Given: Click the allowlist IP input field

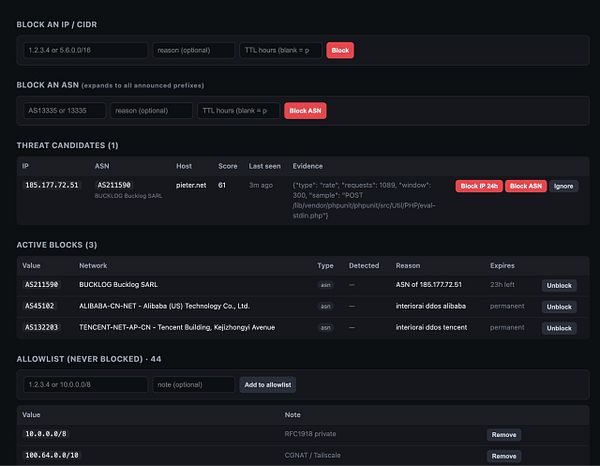Looking at the screenshot, I should [x=85, y=385].
